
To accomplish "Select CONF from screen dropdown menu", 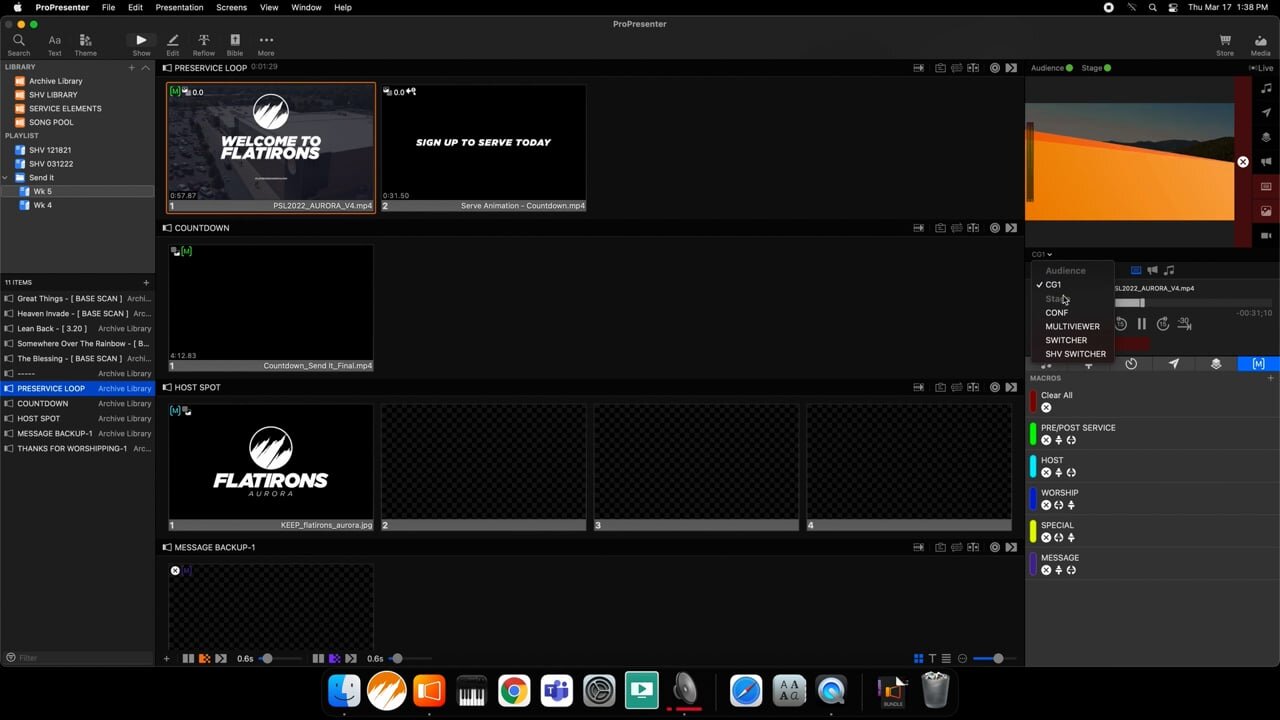I will 1072,313.
